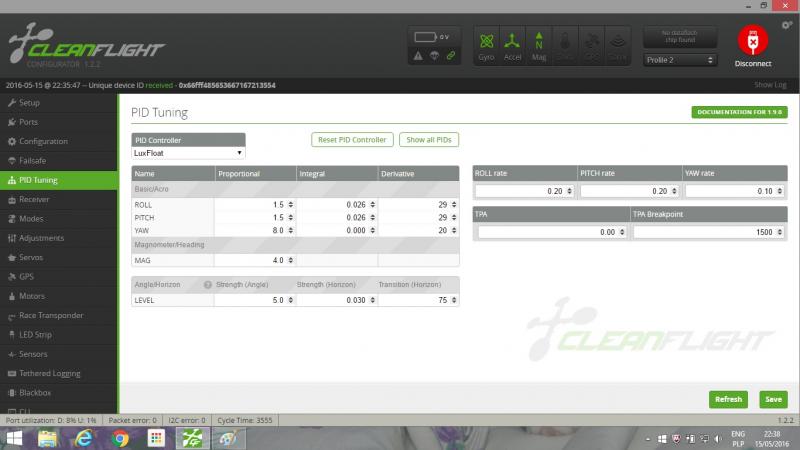Switch to the Configuration tab
Viewport: 800px width, 450px height.
[x=43, y=141]
